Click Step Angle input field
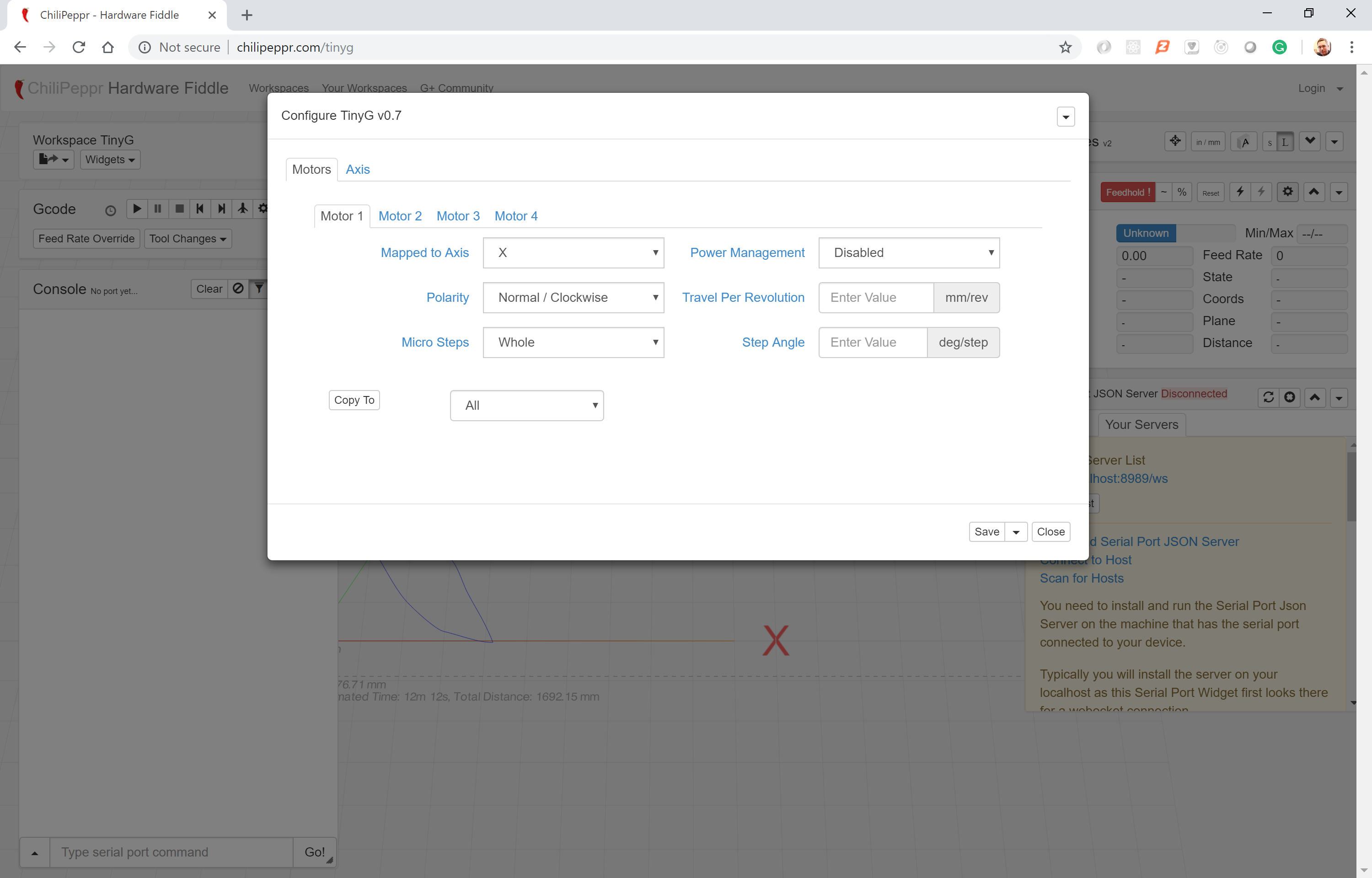 (873, 342)
